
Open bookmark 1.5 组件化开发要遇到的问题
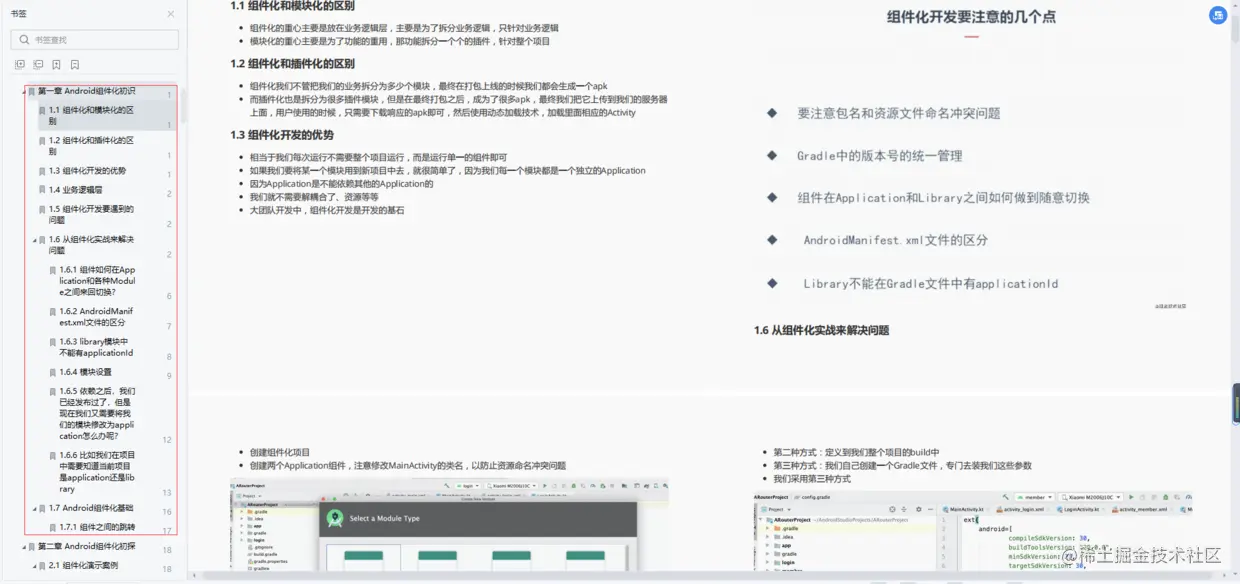click(91, 214)
